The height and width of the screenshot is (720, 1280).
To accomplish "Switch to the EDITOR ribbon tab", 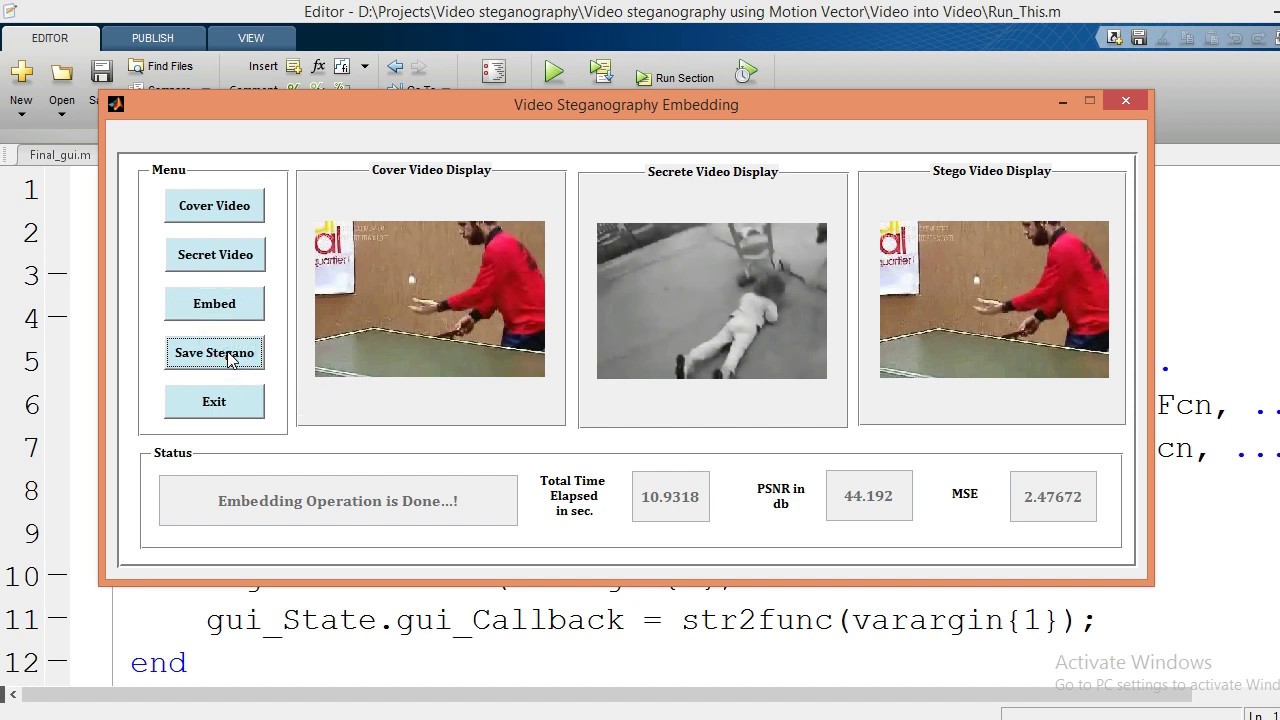I will tap(50, 38).
